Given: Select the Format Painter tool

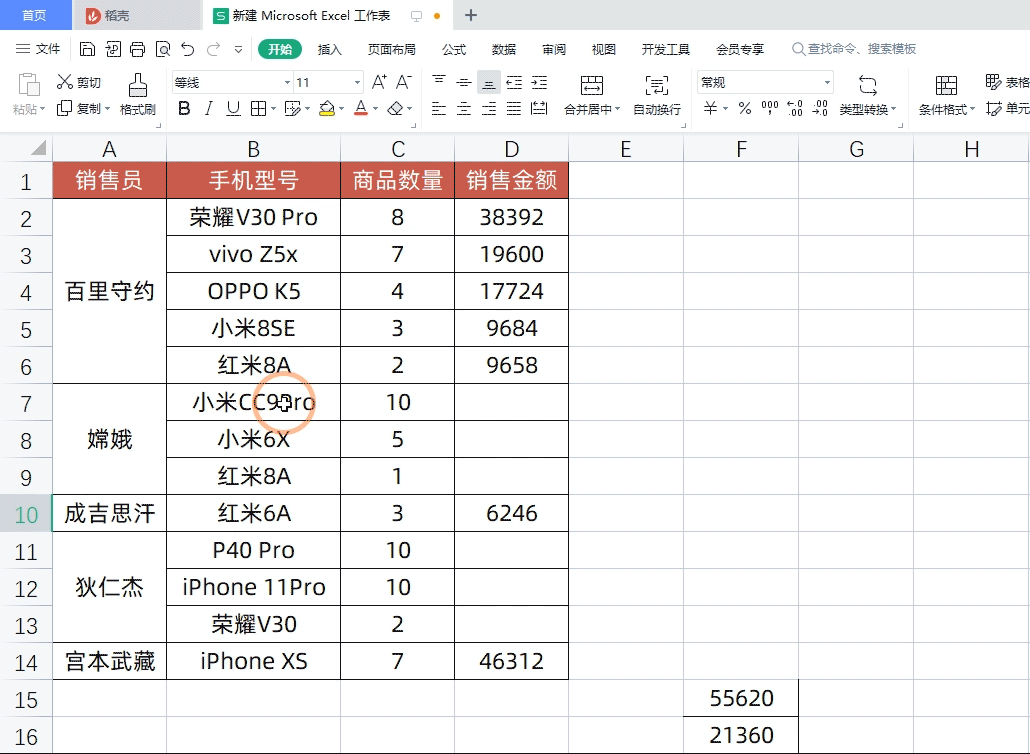Looking at the screenshot, I should coord(138,92).
